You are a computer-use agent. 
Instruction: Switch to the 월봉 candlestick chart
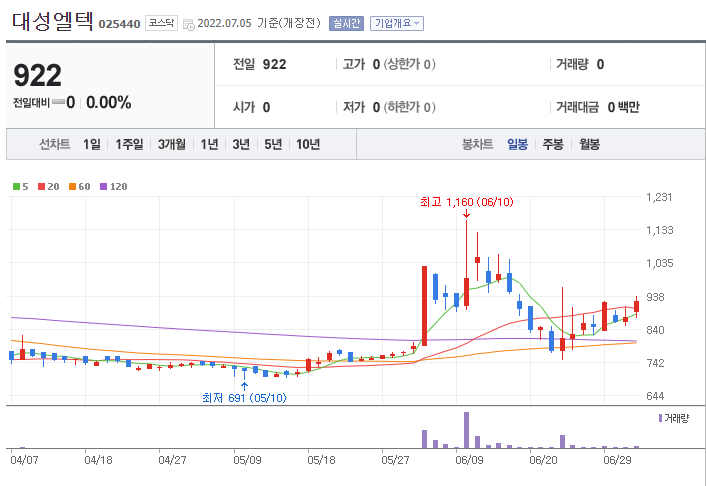pyautogui.click(x=589, y=144)
